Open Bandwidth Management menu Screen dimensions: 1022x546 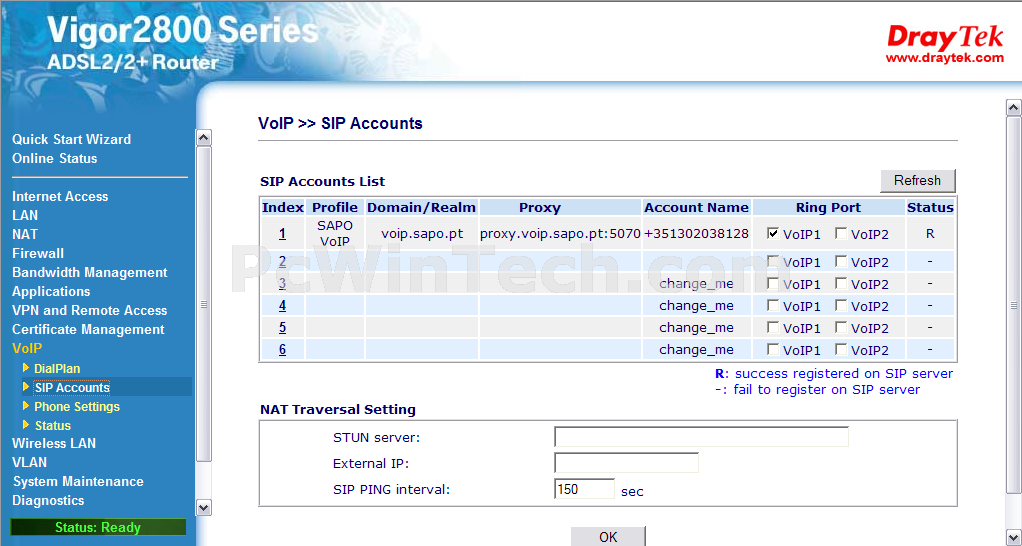click(89, 272)
